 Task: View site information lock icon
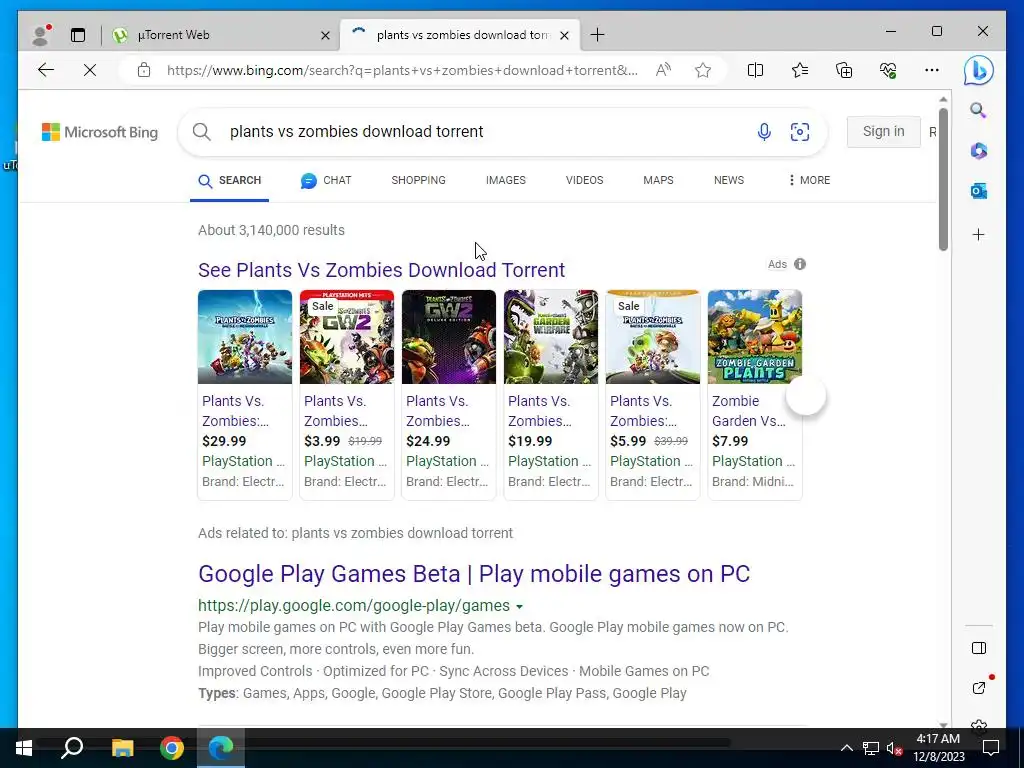pyautogui.click(x=144, y=70)
